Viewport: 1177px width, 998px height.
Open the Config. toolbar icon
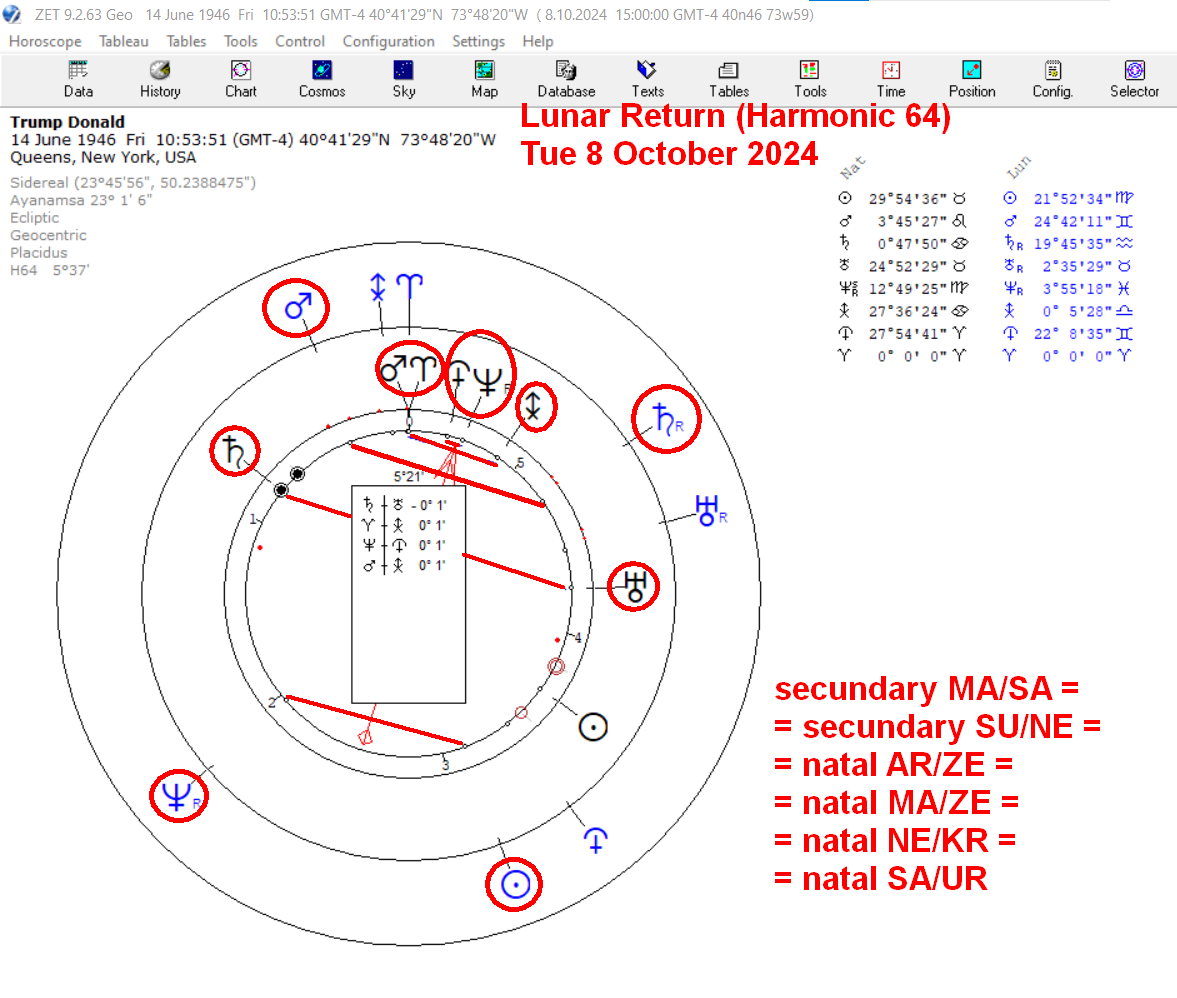[1053, 80]
